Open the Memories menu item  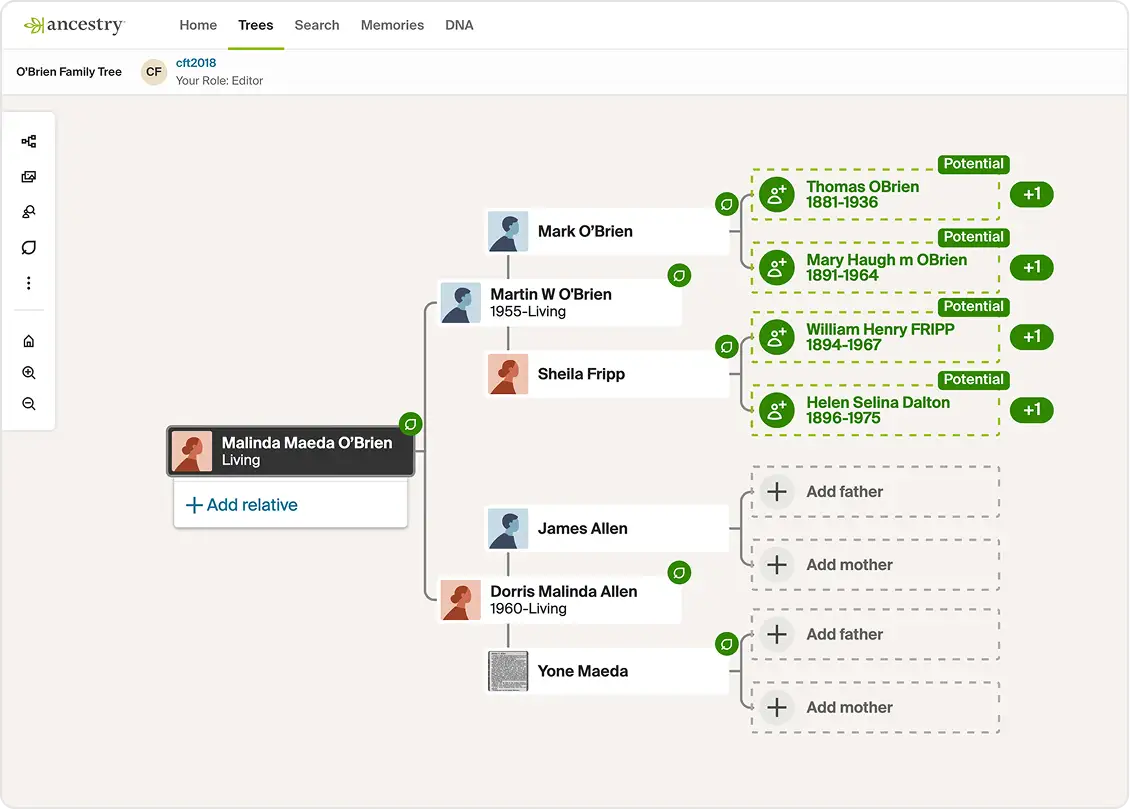[392, 25]
